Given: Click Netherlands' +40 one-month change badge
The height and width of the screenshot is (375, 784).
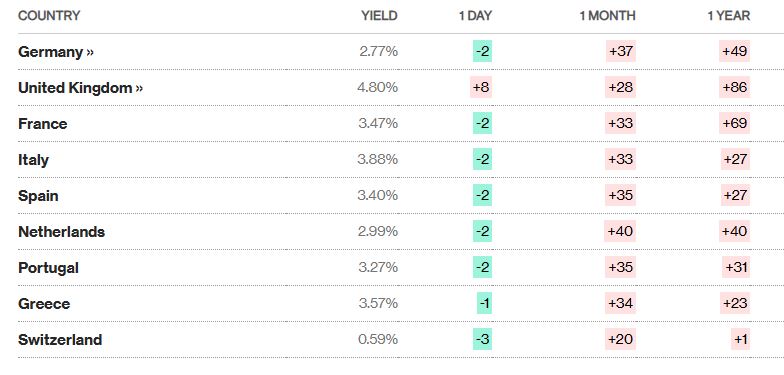Looking at the screenshot, I should (x=620, y=232).
